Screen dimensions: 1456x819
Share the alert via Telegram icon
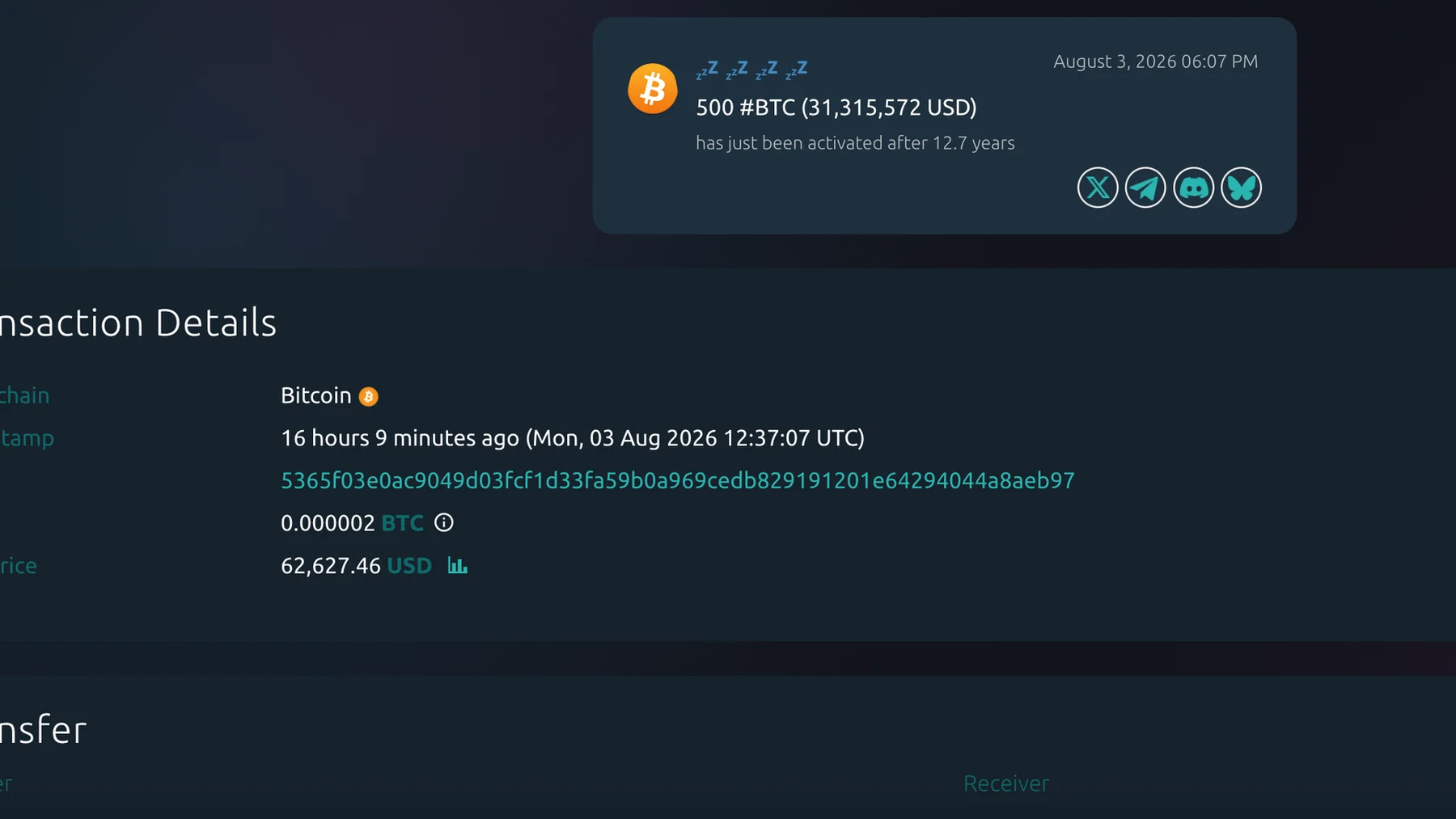(x=1145, y=188)
